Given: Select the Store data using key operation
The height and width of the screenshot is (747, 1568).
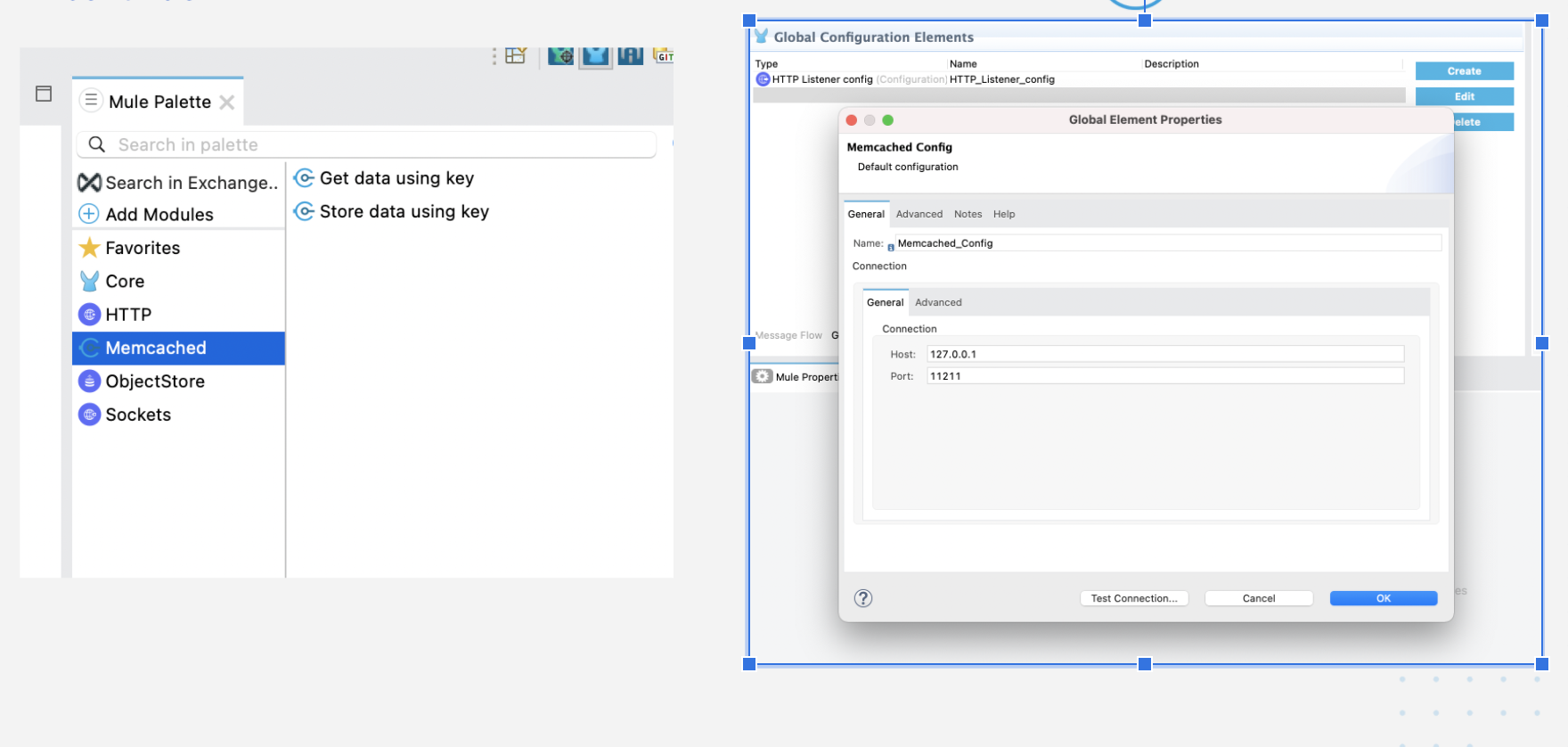Looking at the screenshot, I should (x=404, y=211).
